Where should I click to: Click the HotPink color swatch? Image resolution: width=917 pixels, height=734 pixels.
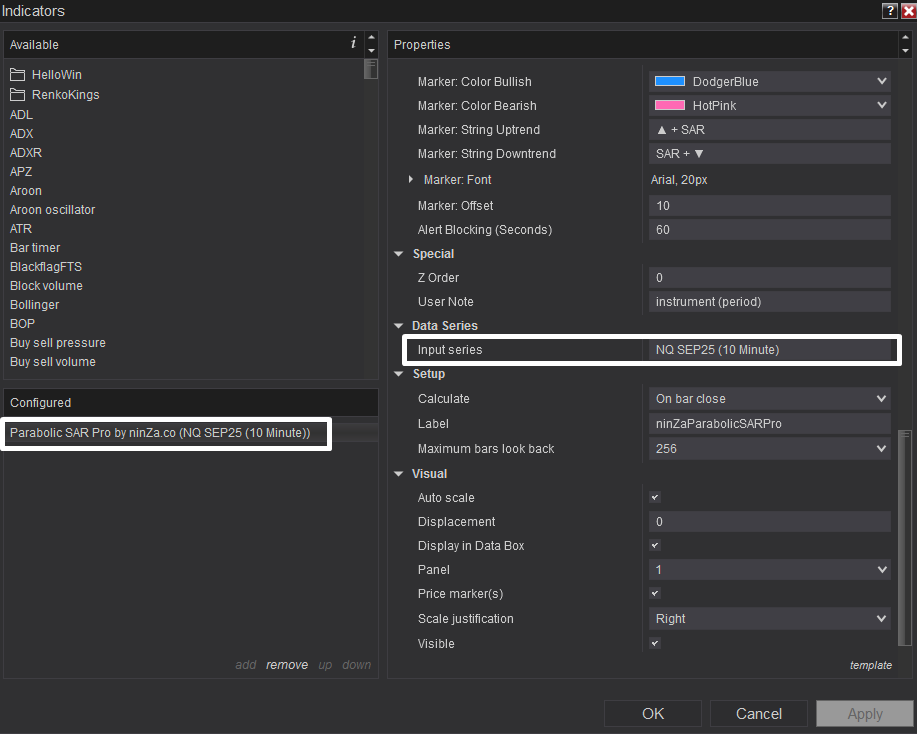pyautogui.click(x=670, y=105)
